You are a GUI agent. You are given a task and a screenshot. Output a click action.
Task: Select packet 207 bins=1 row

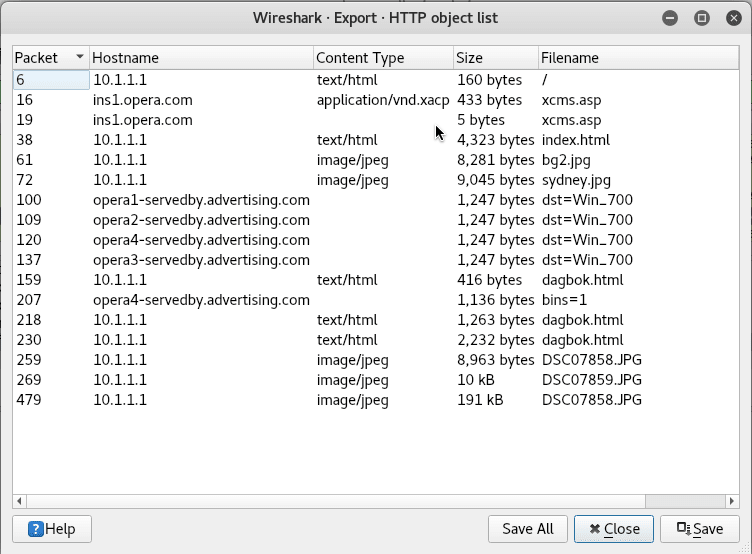point(376,300)
